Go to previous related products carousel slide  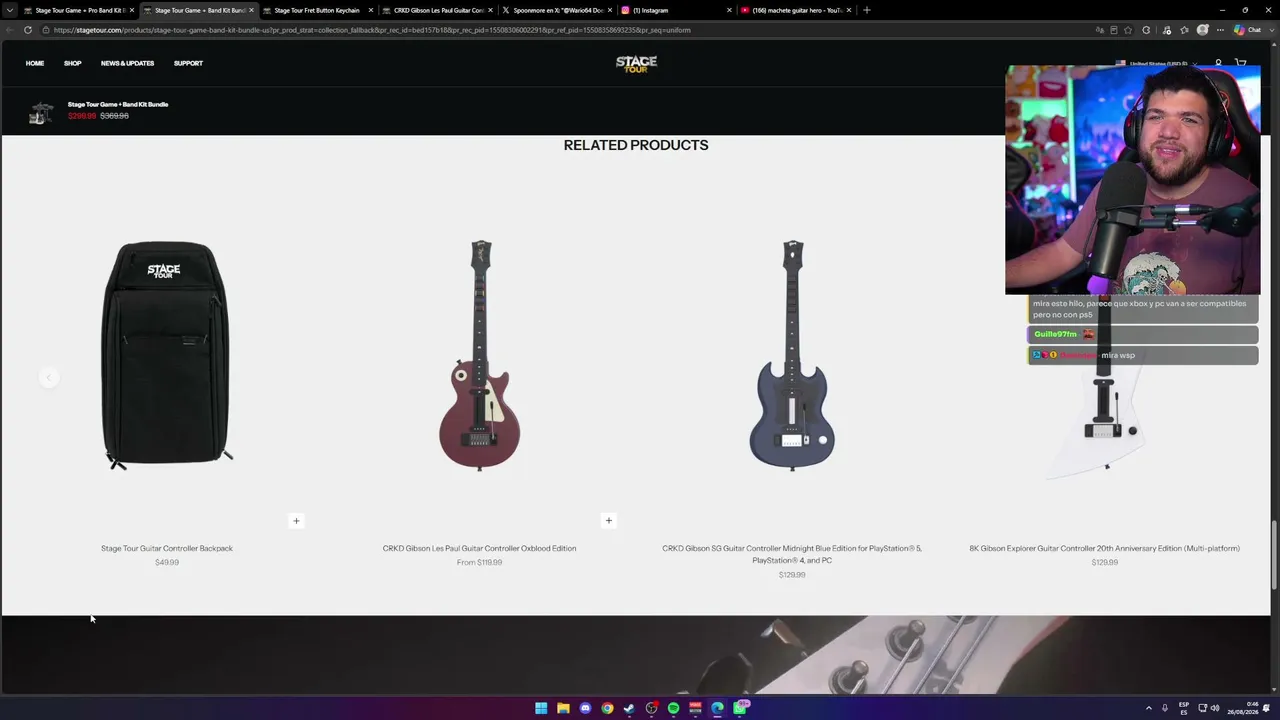pyautogui.click(x=48, y=377)
